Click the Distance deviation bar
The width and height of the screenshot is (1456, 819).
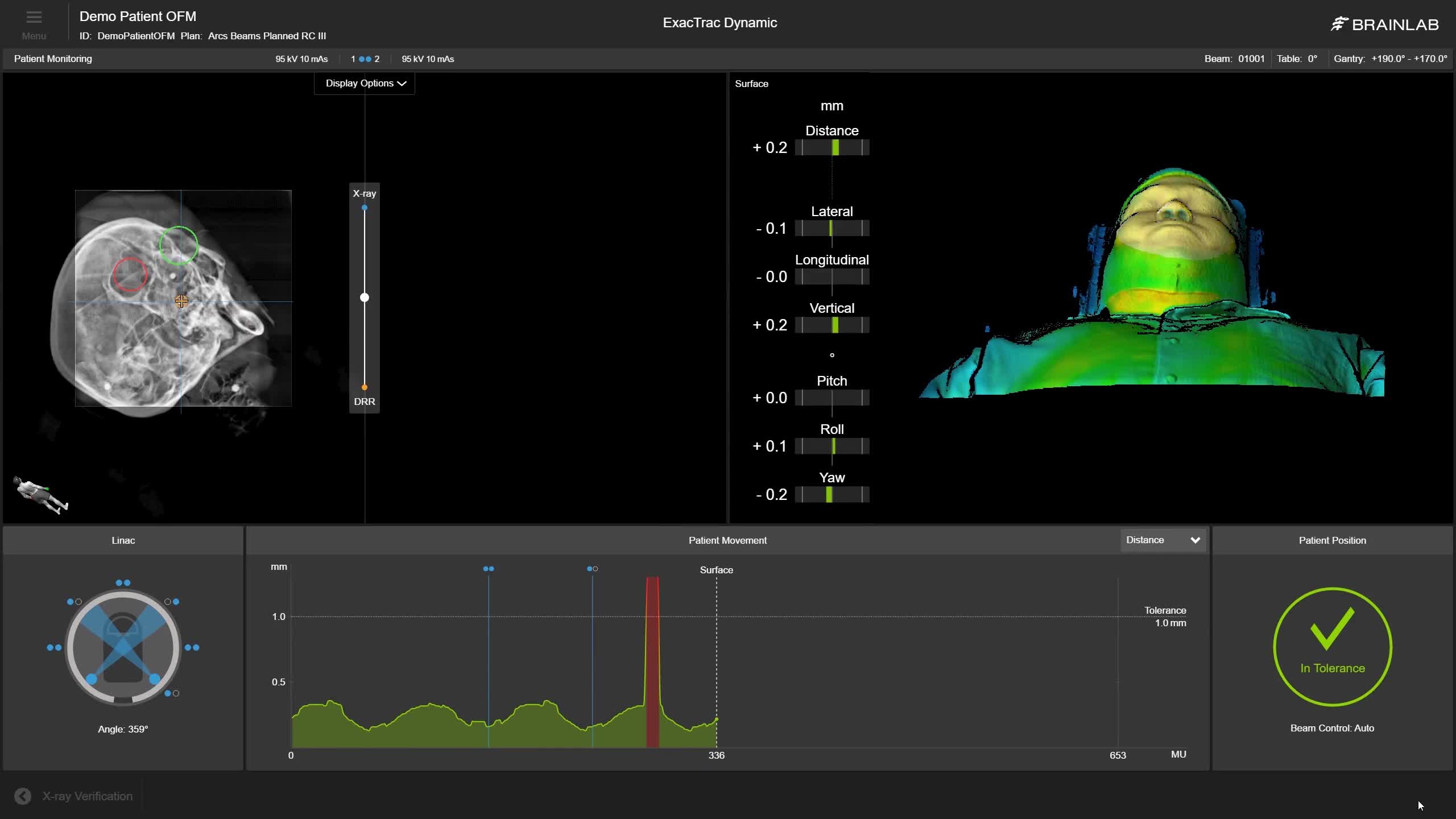pos(832,147)
